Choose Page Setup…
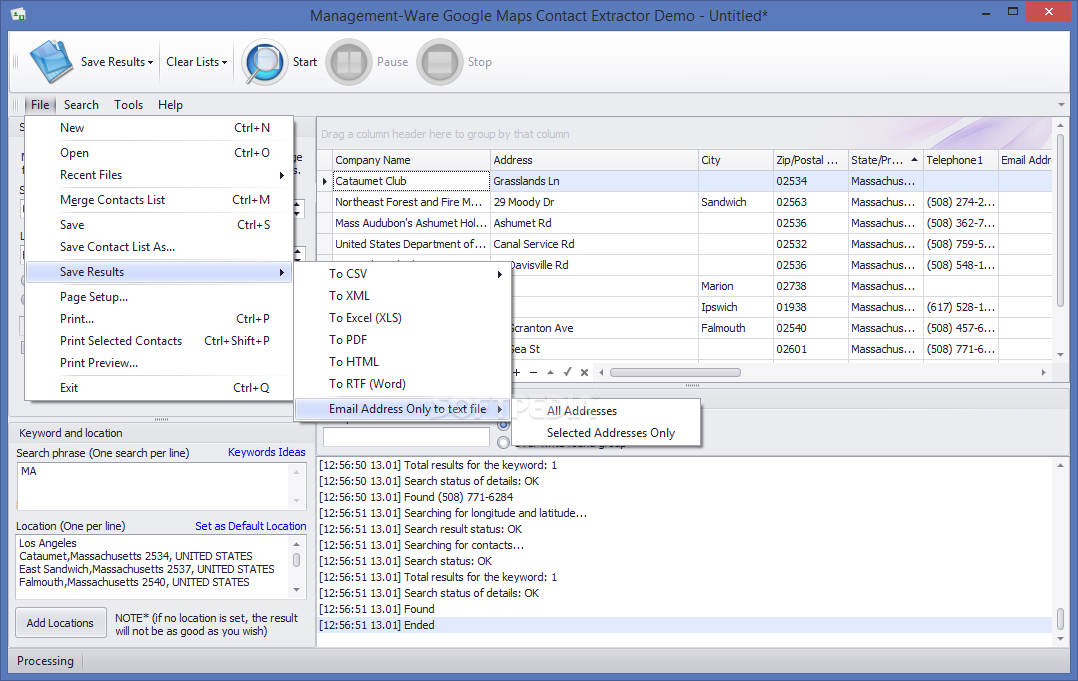Image resolution: width=1078 pixels, height=681 pixels. point(160,297)
